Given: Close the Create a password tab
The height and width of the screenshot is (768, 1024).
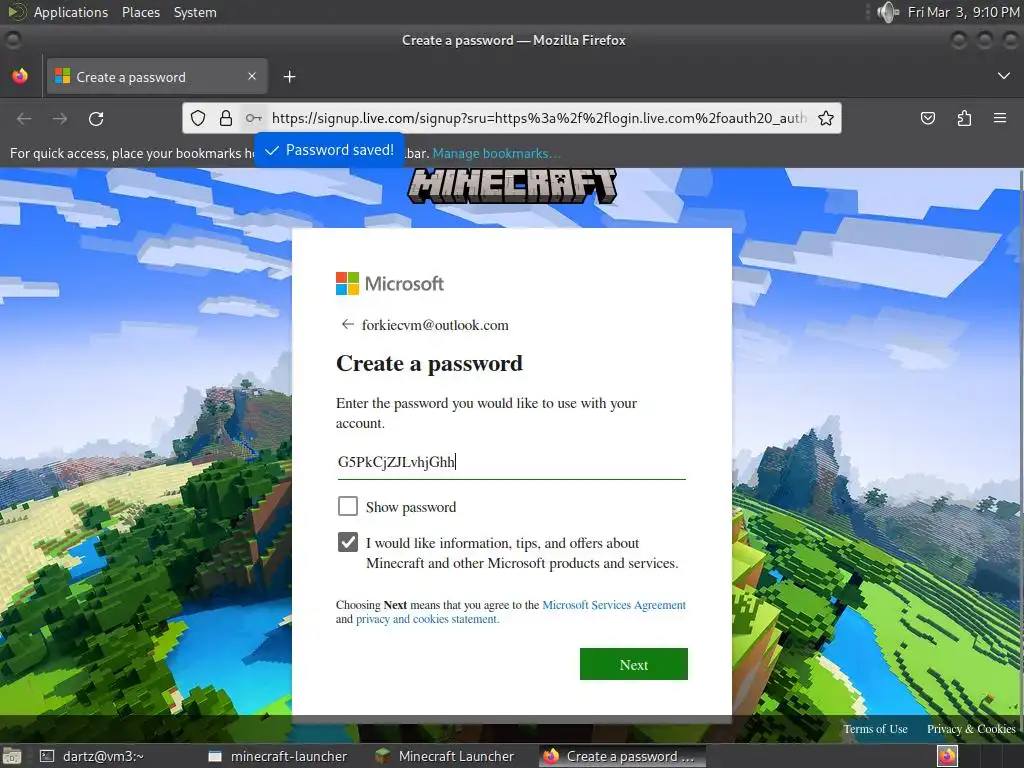Looking at the screenshot, I should [252, 76].
